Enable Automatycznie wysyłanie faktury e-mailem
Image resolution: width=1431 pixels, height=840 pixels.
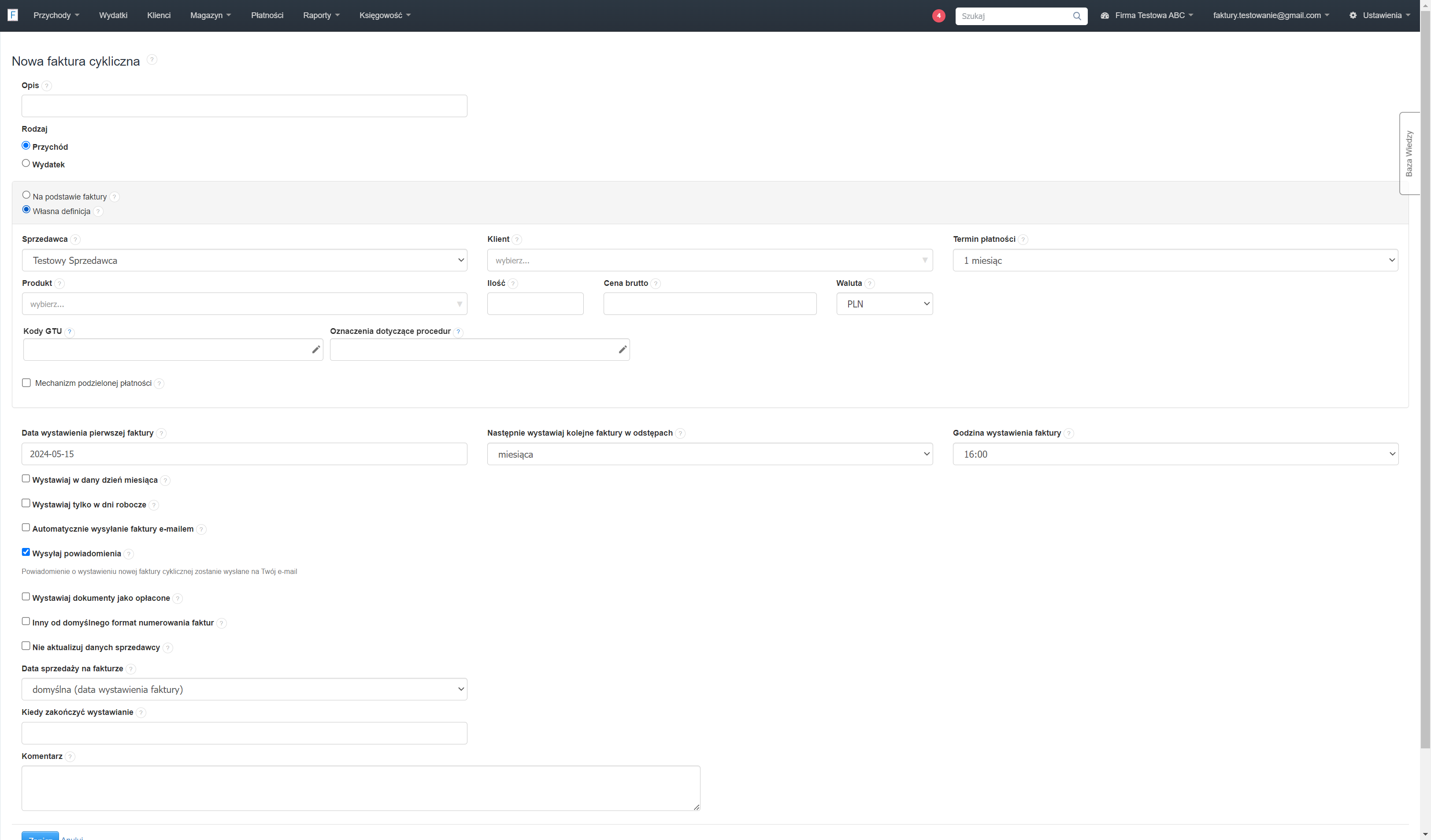pos(26,528)
